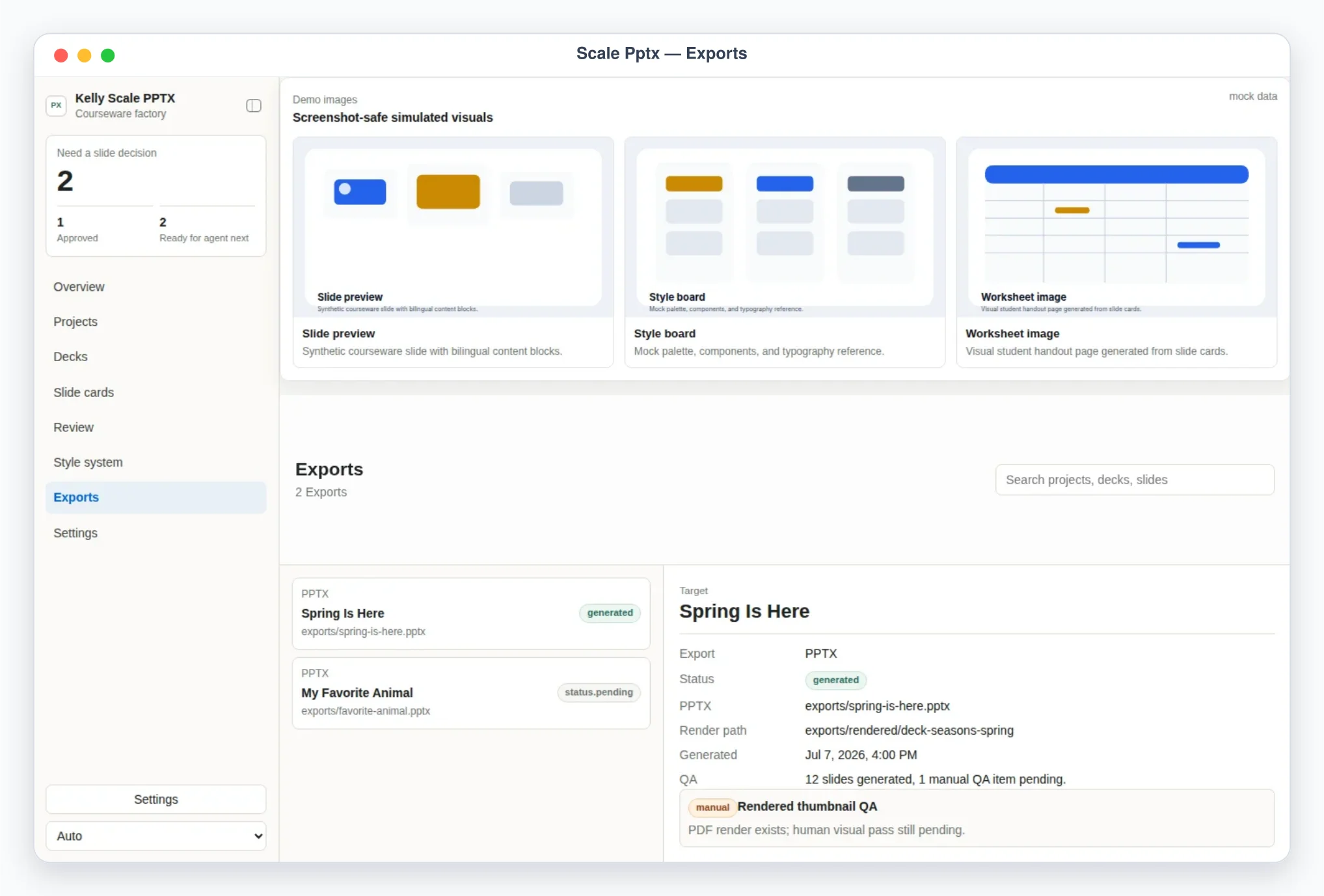Open the Slide preview thumbnail
This screenshot has height=896, width=1324.
pos(453,226)
